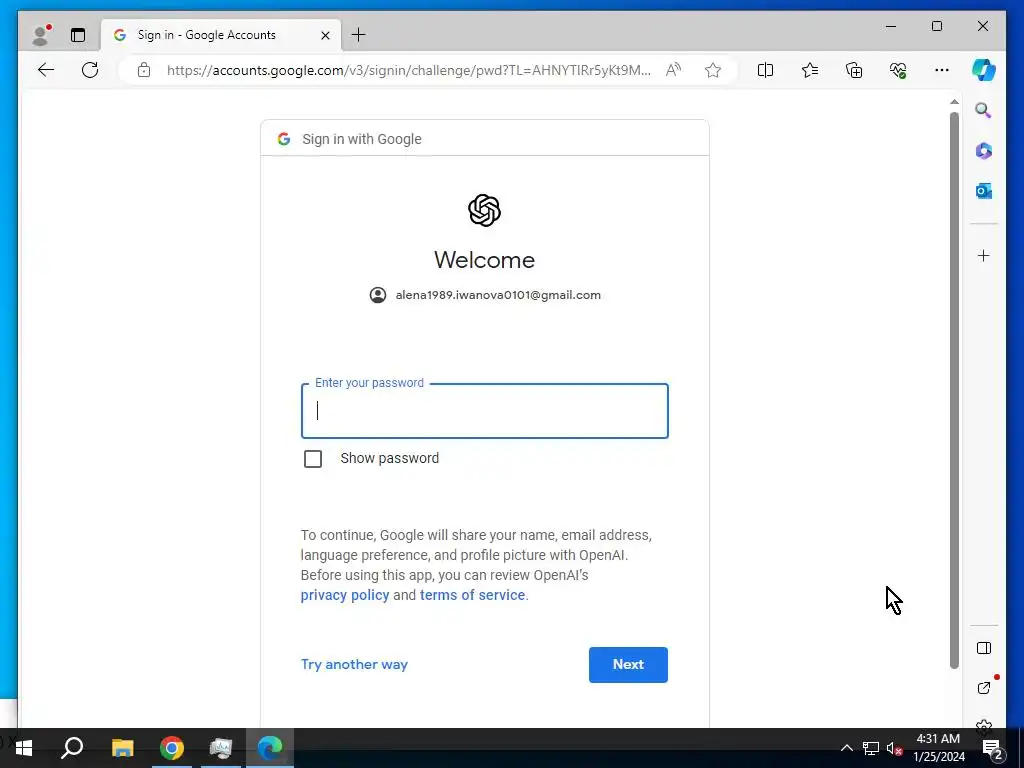Open Browser essentials heart icon
Image resolution: width=1024 pixels, height=768 pixels.
pyautogui.click(x=898, y=70)
